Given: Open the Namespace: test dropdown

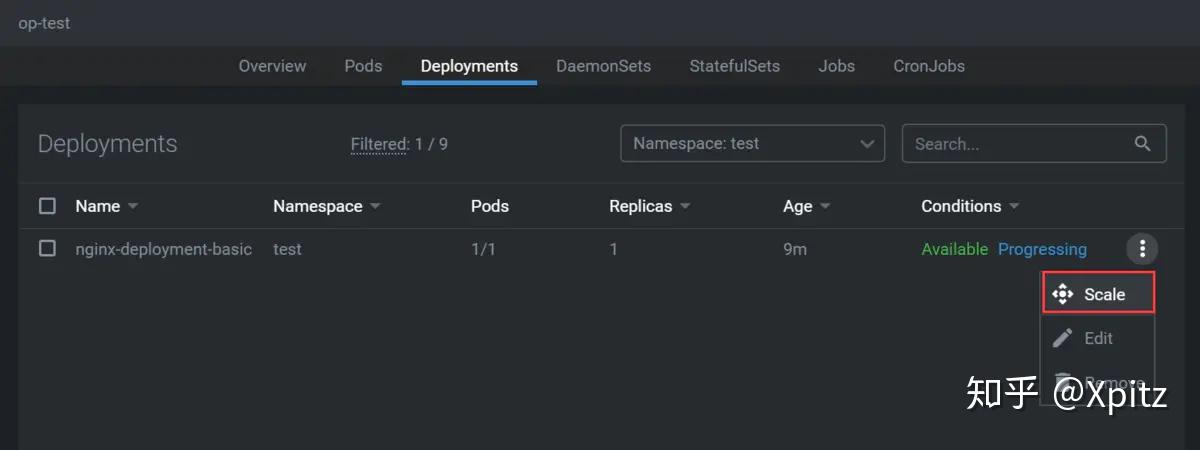Looking at the screenshot, I should 752,144.
